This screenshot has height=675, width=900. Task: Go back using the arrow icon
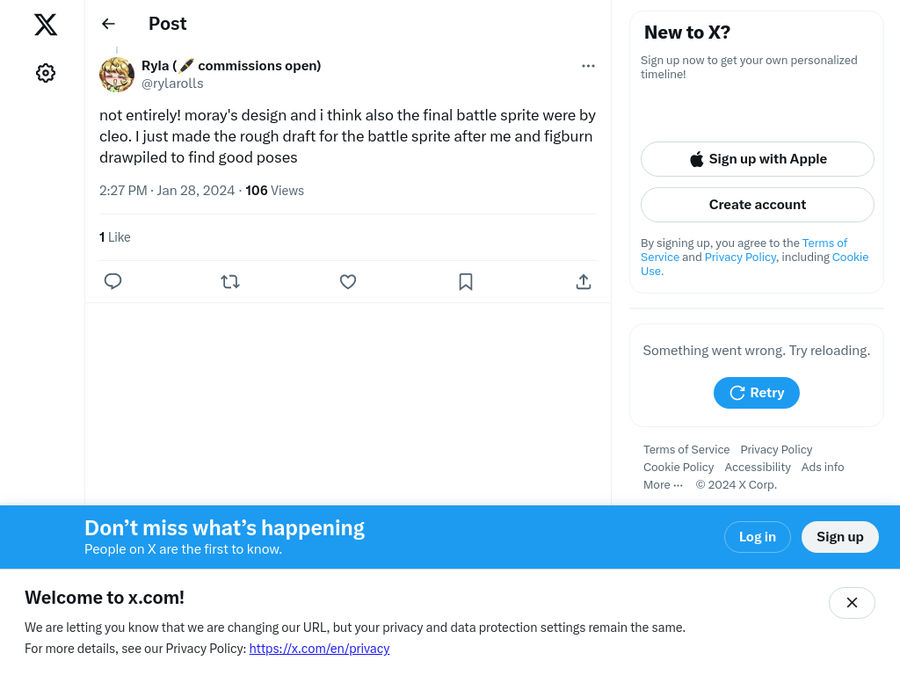[109, 24]
